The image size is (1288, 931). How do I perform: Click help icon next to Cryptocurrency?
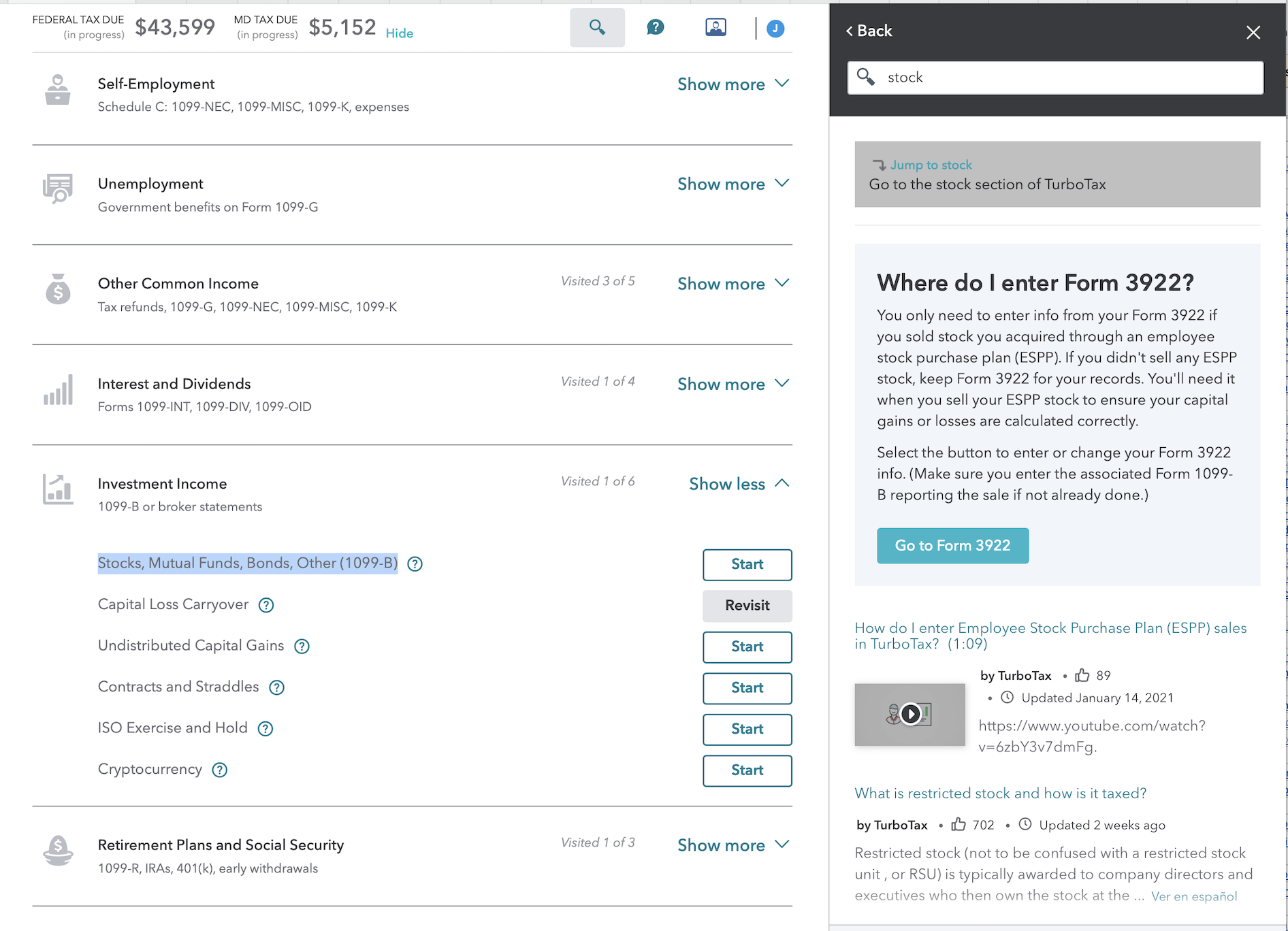point(219,770)
